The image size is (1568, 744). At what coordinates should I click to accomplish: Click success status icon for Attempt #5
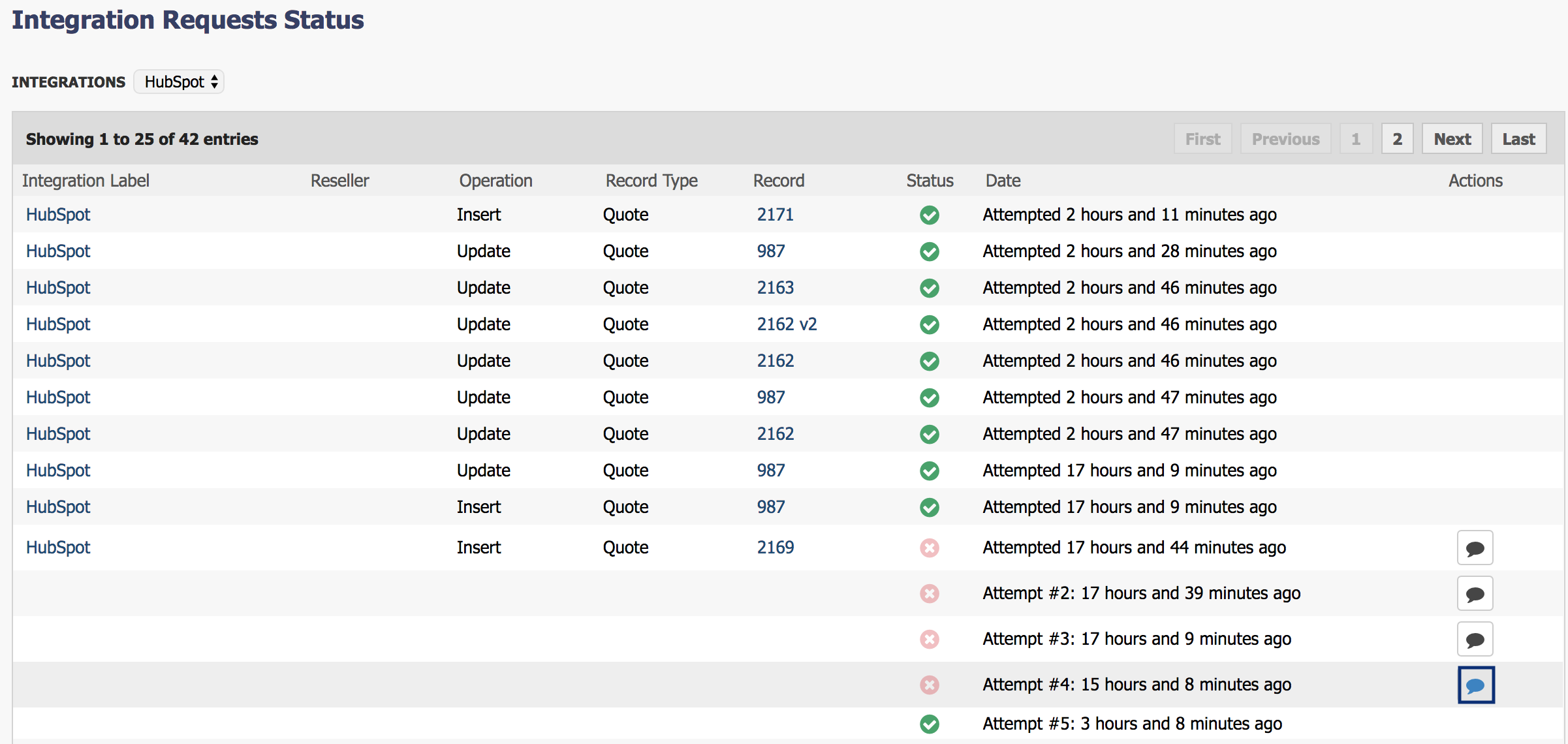tap(930, 724)
